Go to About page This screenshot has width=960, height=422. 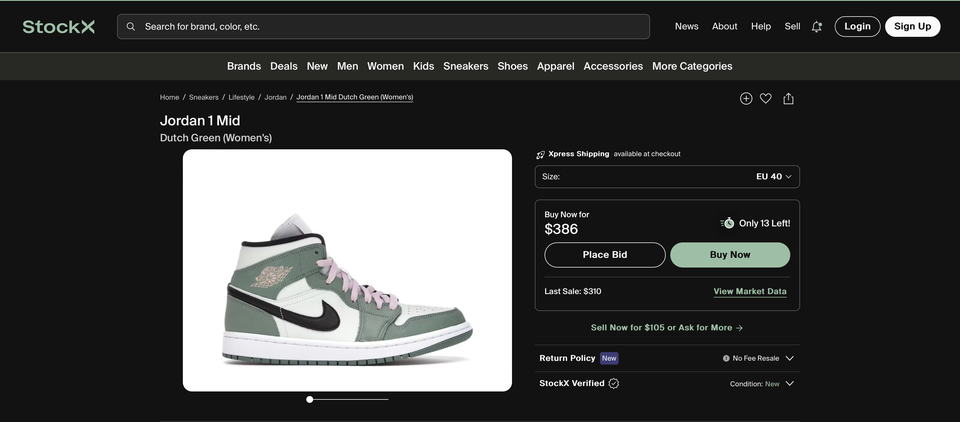click(x=724, y=26)
